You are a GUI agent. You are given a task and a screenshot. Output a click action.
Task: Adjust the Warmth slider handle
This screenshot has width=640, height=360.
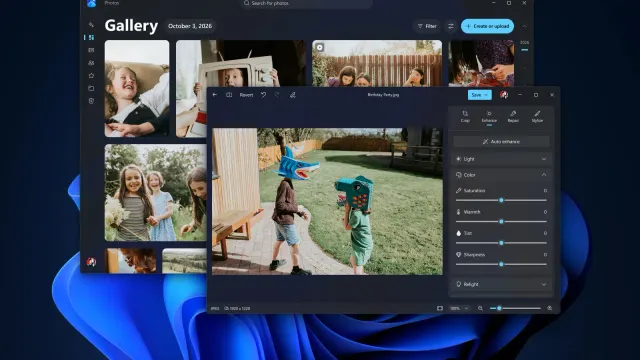click(x=501, y=221)
